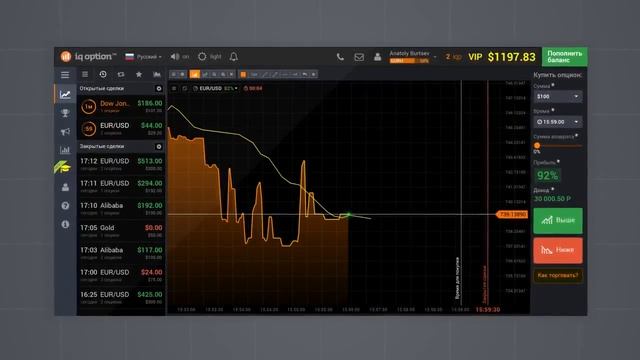Open settings gear for Открытые сделки

point(159,89)
